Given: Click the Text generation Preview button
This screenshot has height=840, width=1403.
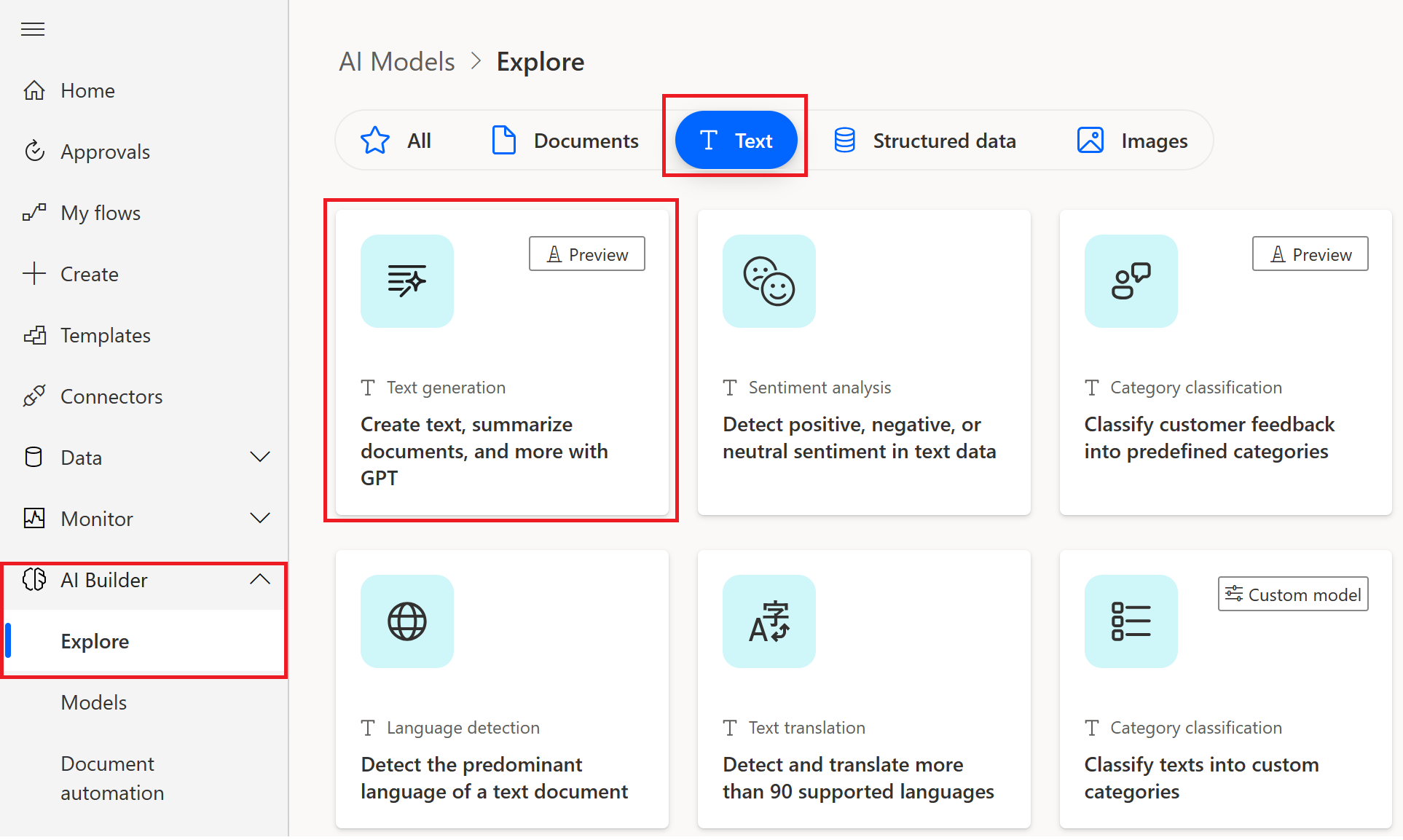Looking at the screenshot, I should [587, 254].
